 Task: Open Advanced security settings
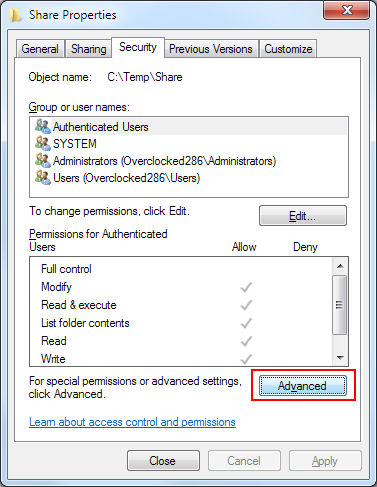(x=303, y=386)
